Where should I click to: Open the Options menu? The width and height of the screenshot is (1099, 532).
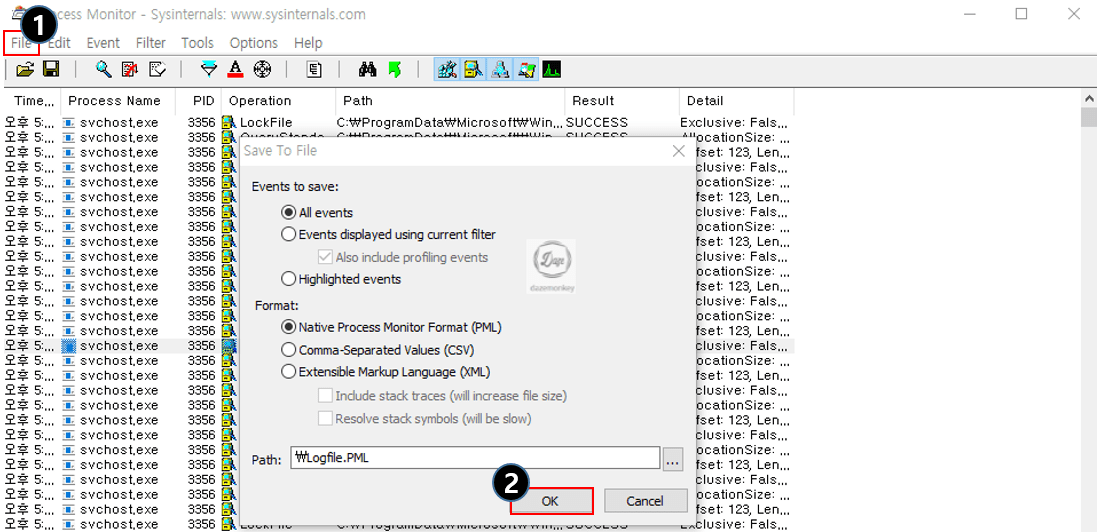click(x=254, y=43)
